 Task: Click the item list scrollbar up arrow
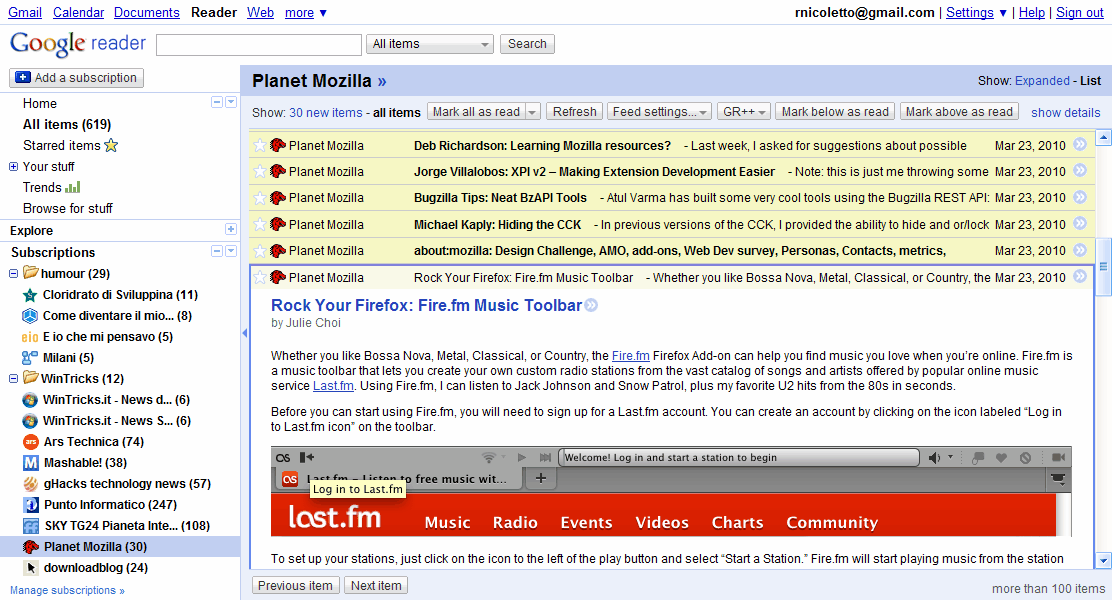click(x=1103, y=138)
